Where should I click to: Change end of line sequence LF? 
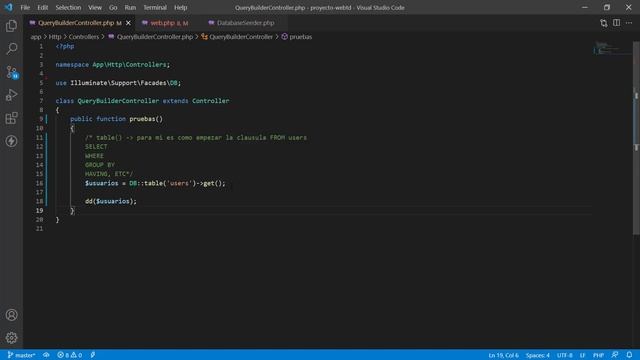[582, 355]
